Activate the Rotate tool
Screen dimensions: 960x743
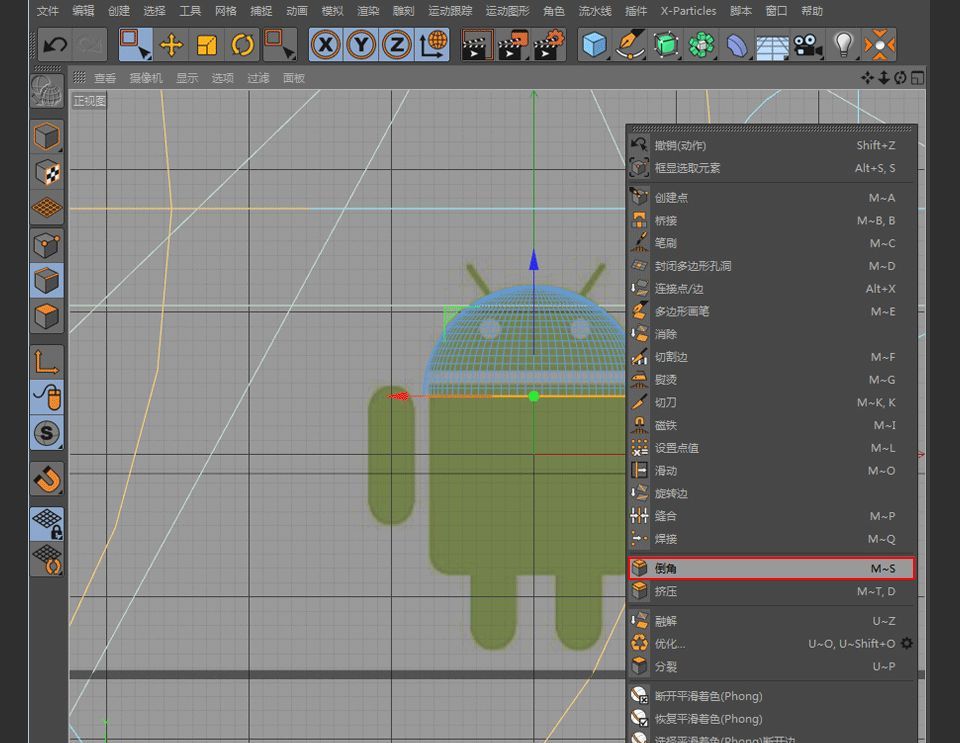click(242, 45)
